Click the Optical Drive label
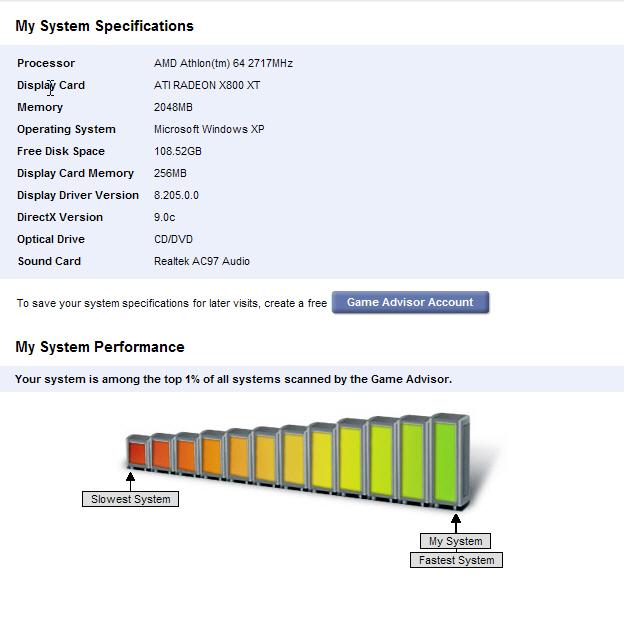The height and width of the screenshot is (627, 626). pos(51,239)
